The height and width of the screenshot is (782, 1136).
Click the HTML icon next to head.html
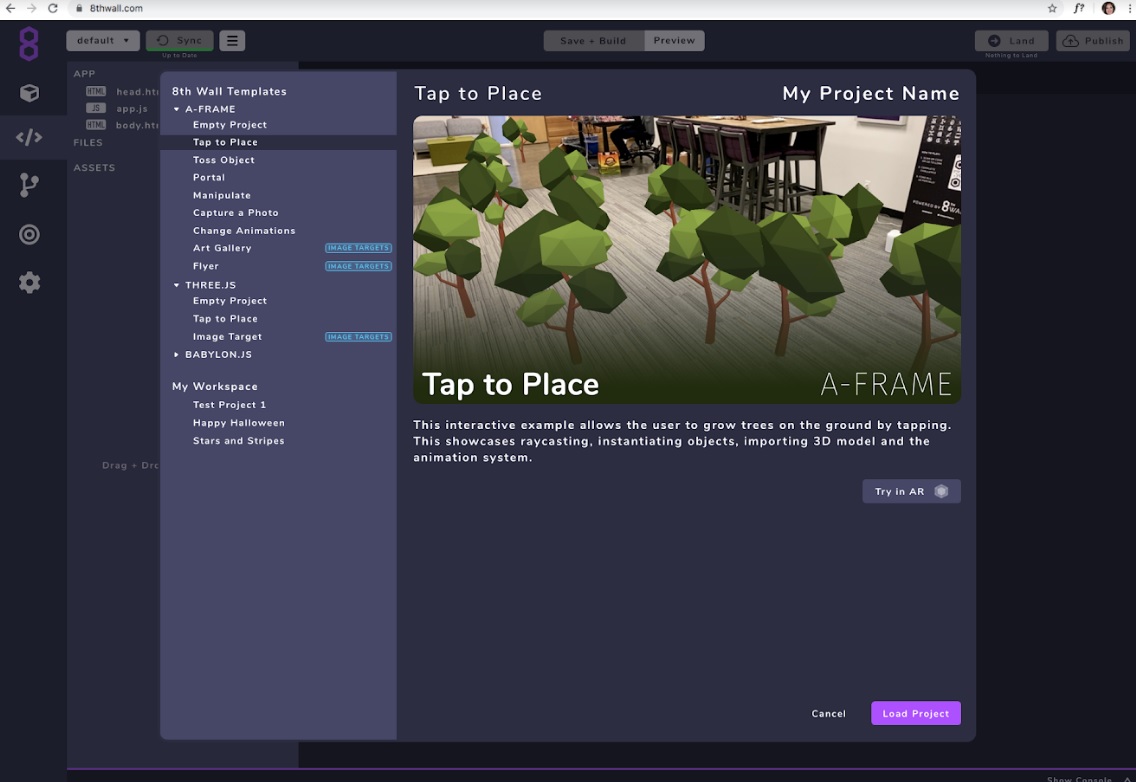(96, 91)
